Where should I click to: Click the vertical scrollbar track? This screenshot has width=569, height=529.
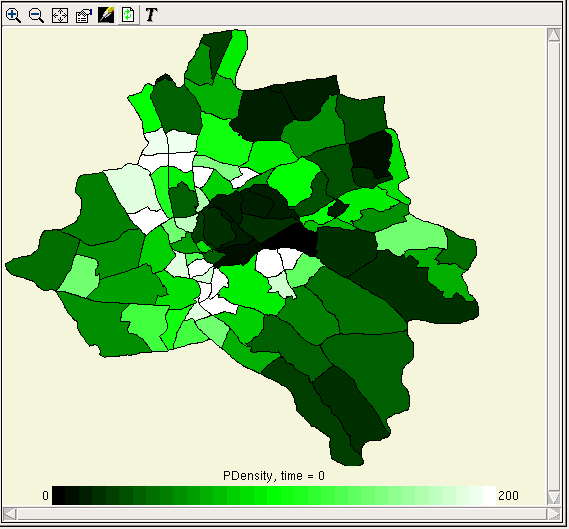click(x=554, y=266)
